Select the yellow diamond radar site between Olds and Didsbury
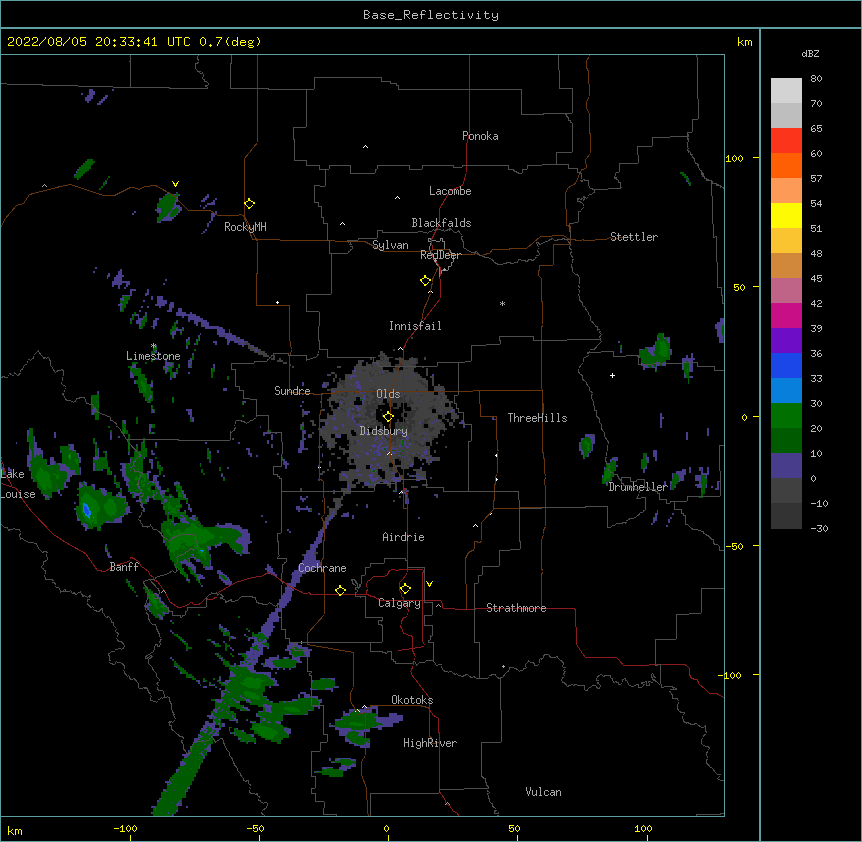The image size is (862, 842). click(388, 417)
